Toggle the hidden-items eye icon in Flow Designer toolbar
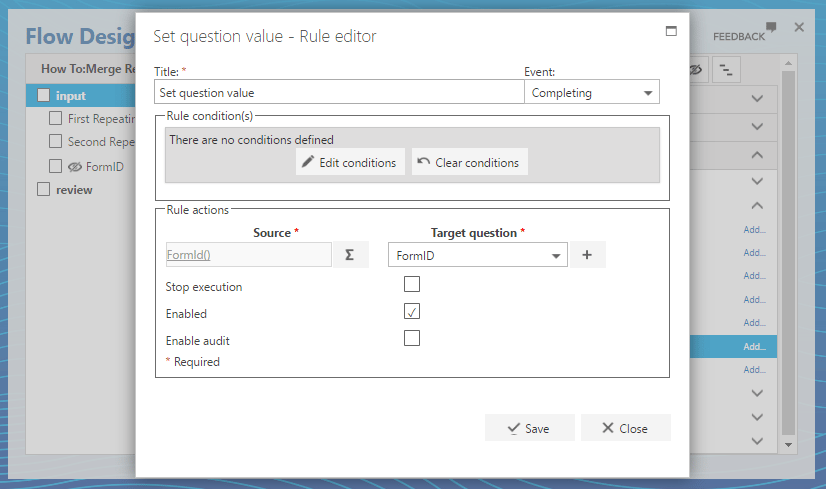Viewport: 826px width, 489px height. pos(696,70)
